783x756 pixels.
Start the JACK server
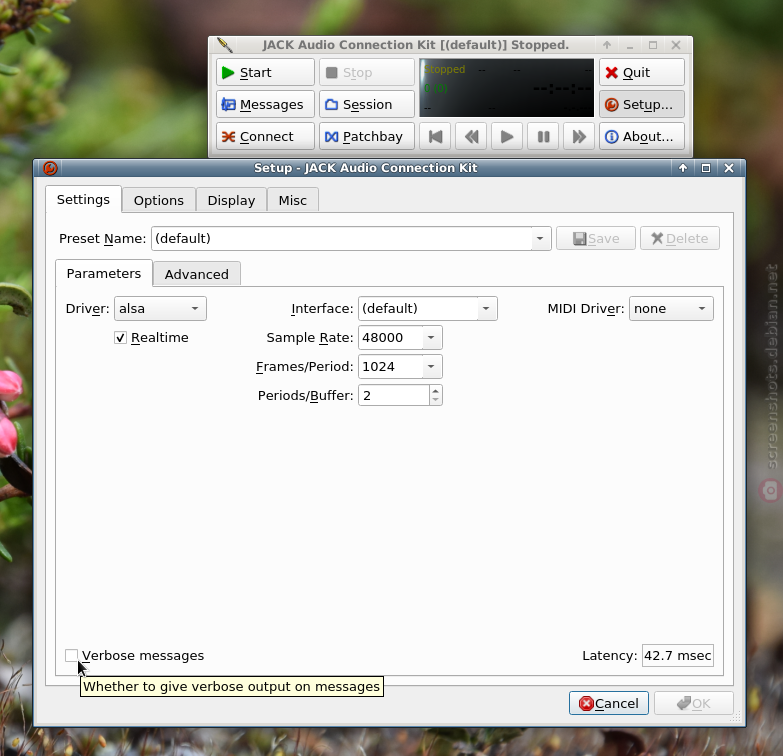tap(265, 72)
